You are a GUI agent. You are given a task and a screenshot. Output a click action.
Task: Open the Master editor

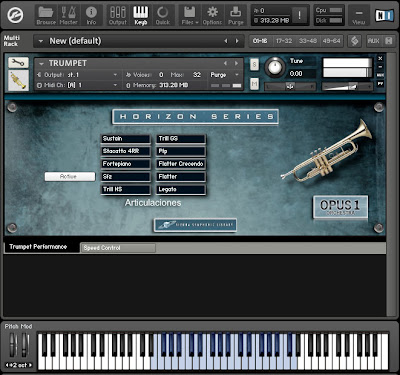(x=68, y=16)
